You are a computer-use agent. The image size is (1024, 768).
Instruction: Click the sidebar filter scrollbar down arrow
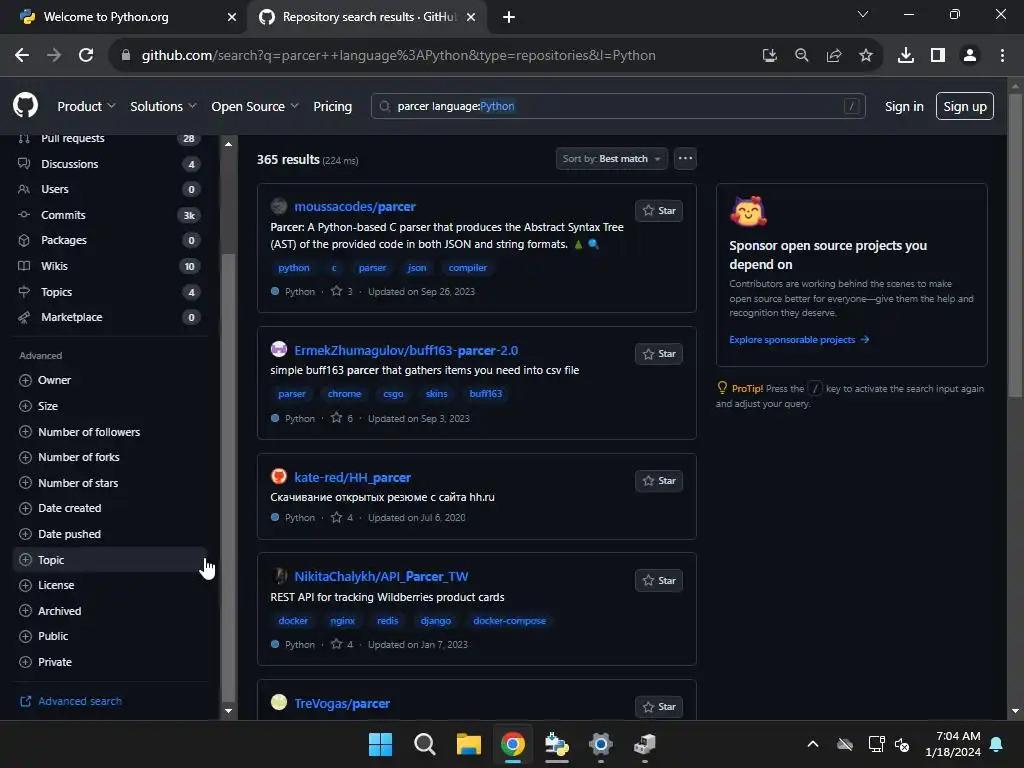click(x=228, y=711)
